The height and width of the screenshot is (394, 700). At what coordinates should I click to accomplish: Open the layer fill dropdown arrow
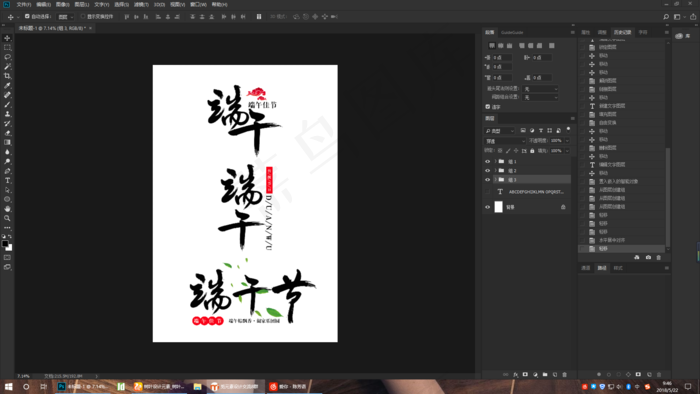click(567, 151)
